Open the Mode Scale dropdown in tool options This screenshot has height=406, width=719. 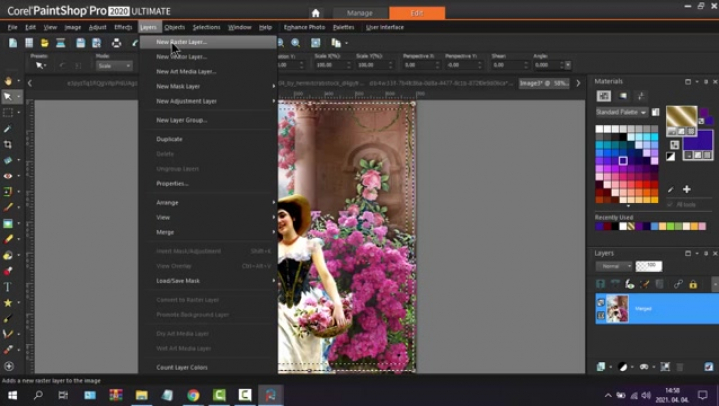[114, 66]
